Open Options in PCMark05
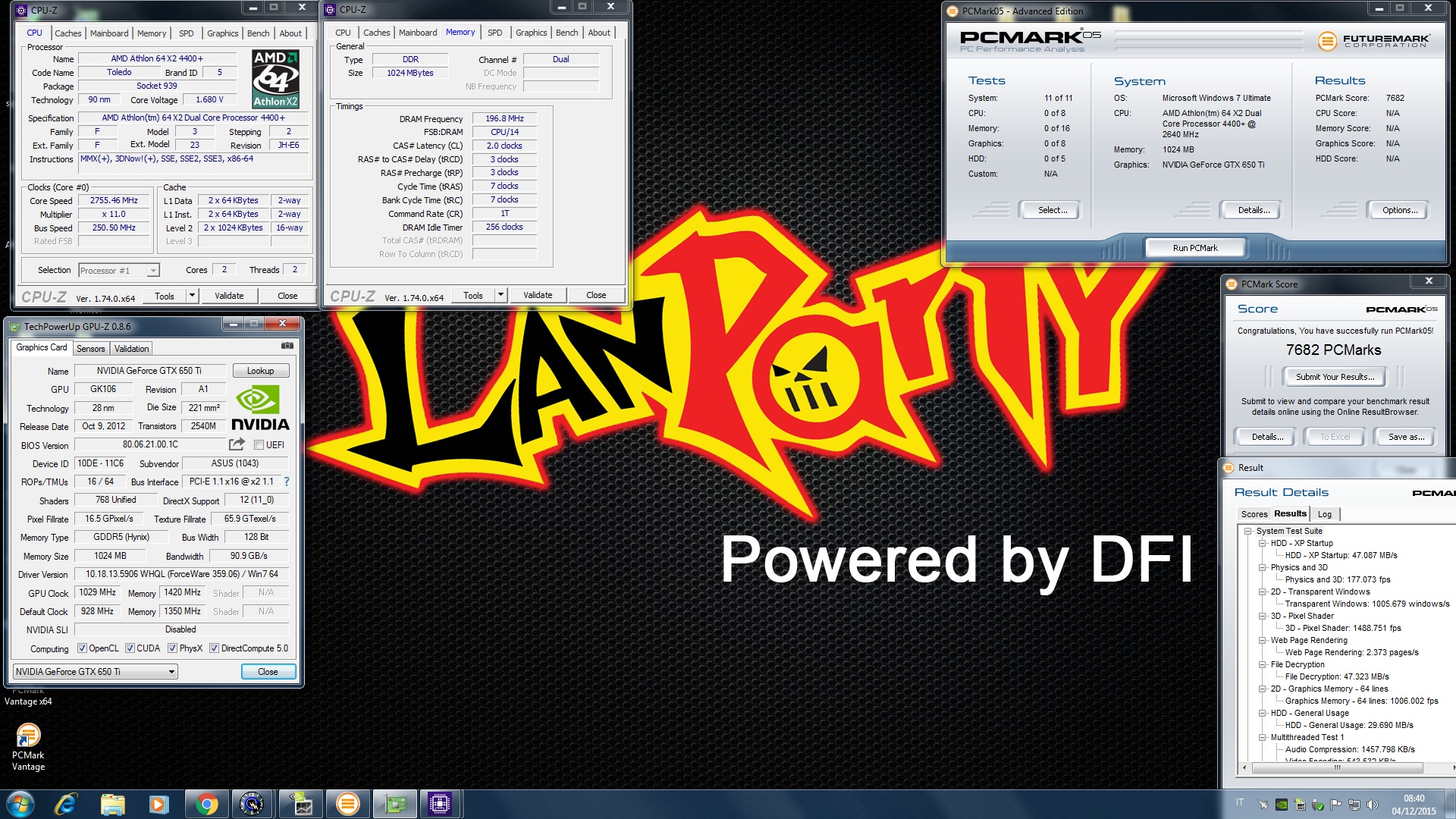This screenshot has width=1456, height=819. coord(1399,210)
